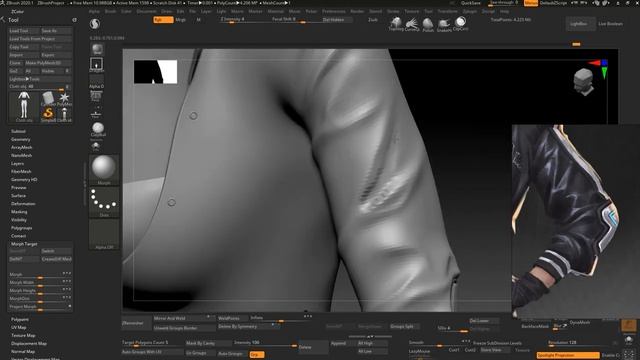Select the CurveQuadFill brush icon

click(412, 24)
